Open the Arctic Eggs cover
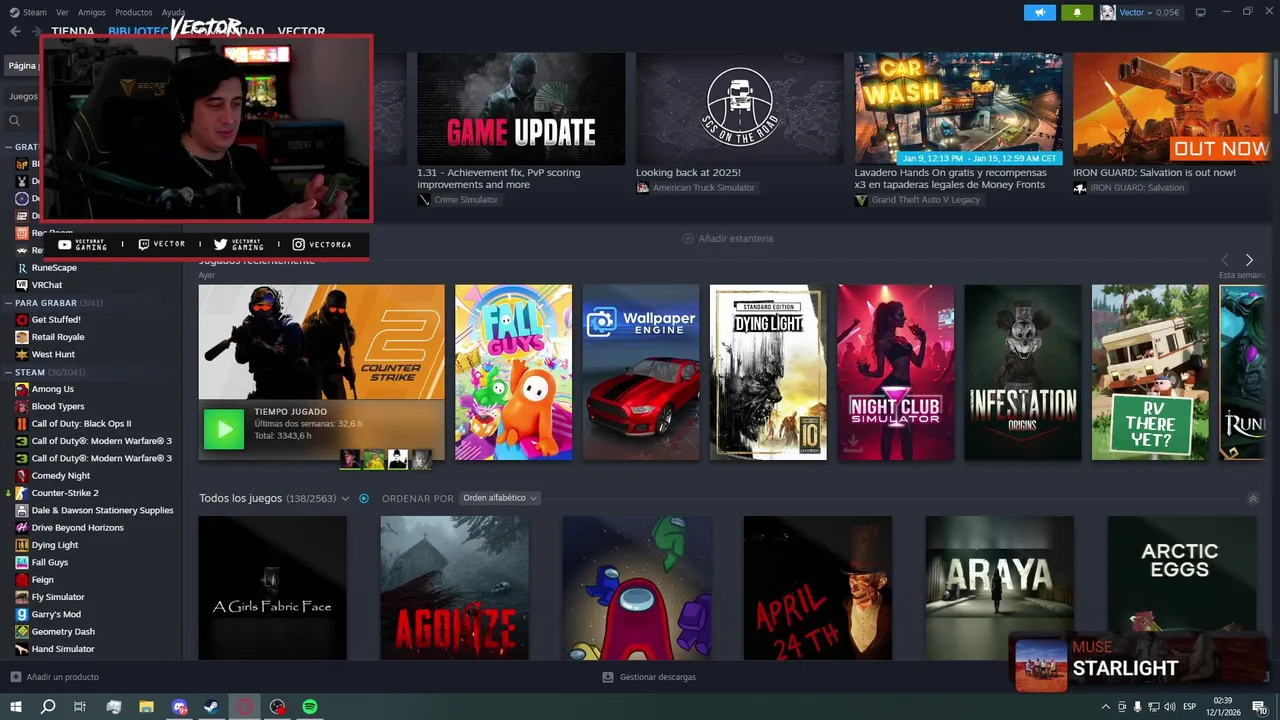Screen dimensions: 1280x720 pos(1182,588)
